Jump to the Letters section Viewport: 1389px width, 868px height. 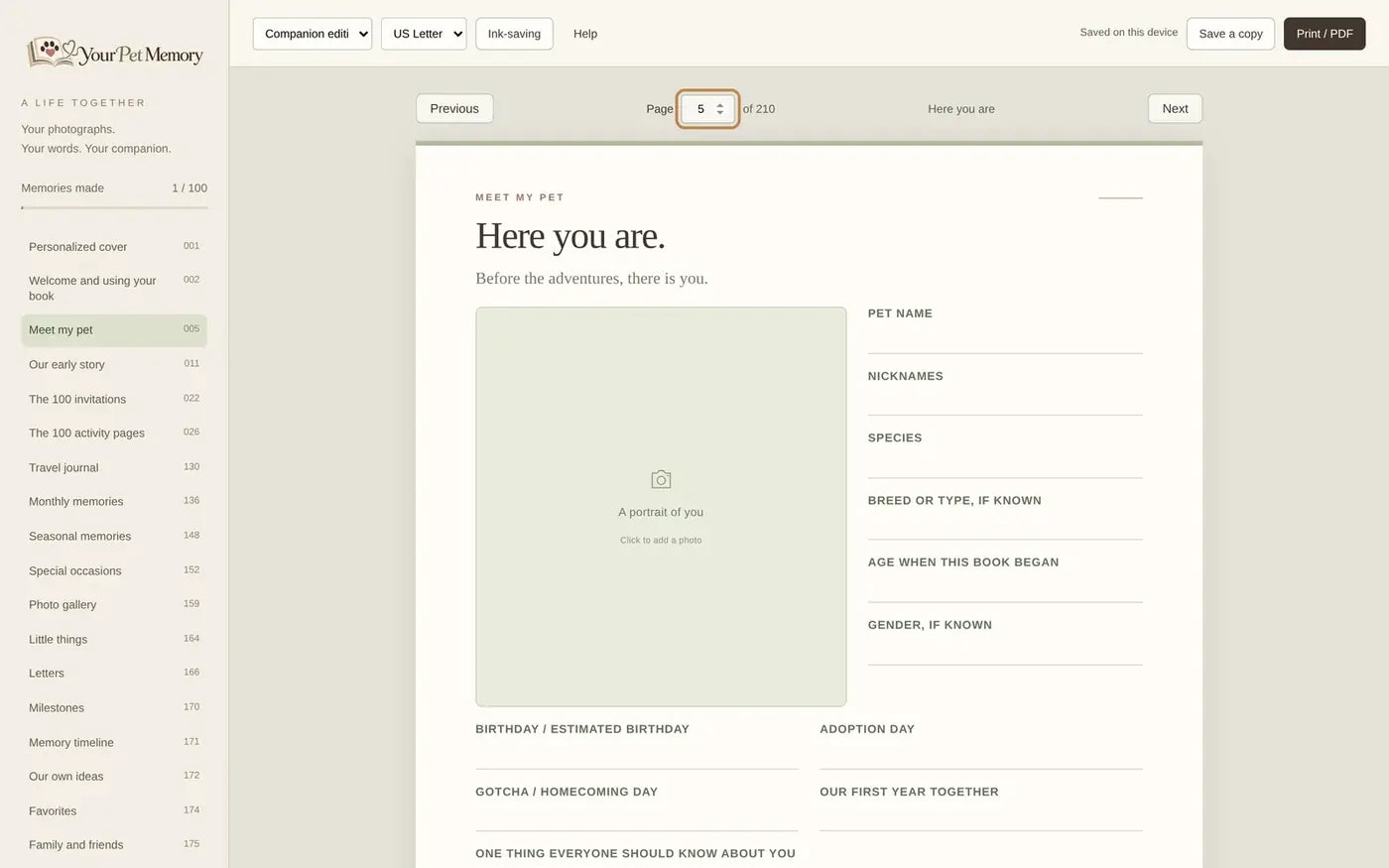coord(114,673)
